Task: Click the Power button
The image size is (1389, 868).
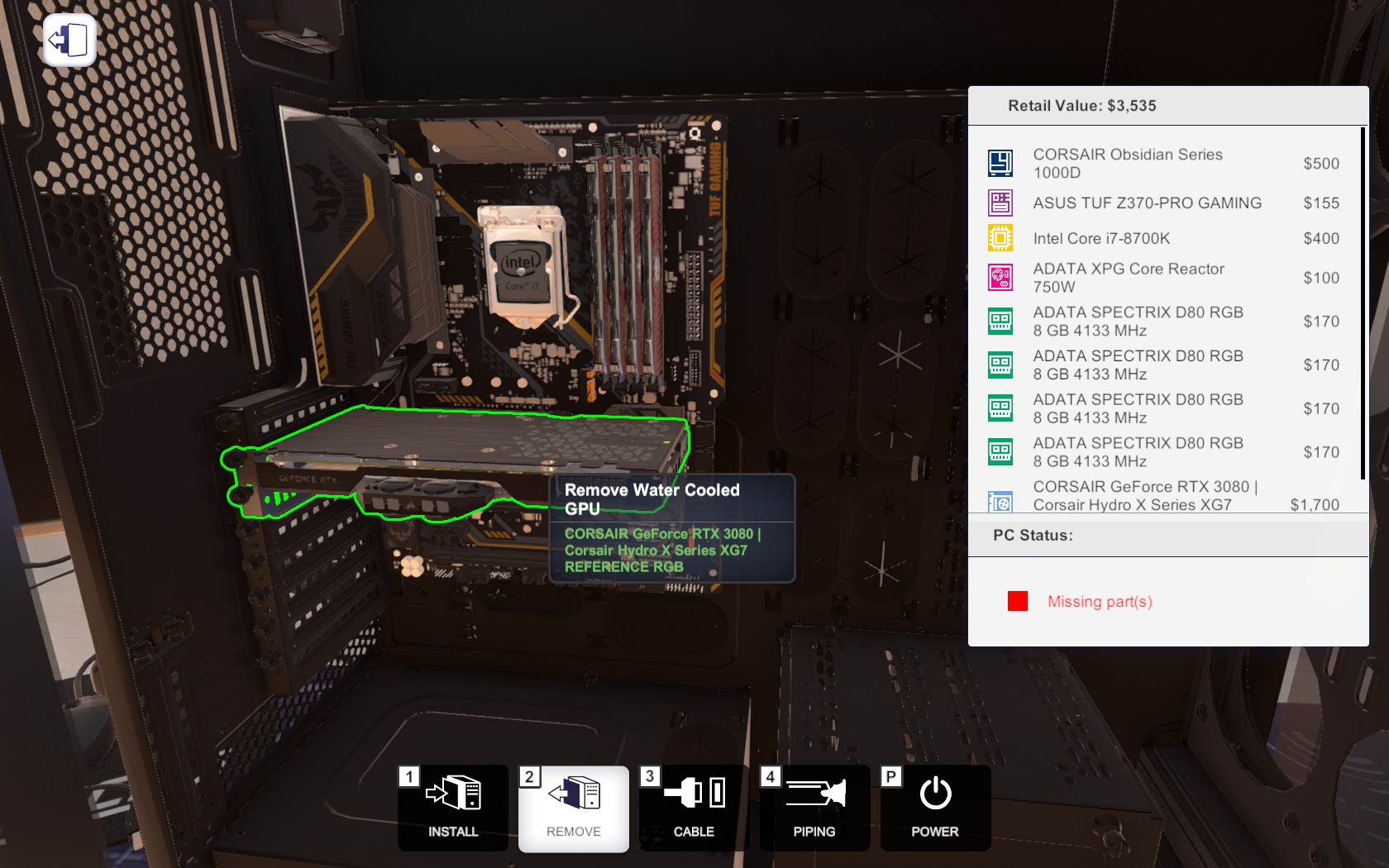Action: coord(936,808)
